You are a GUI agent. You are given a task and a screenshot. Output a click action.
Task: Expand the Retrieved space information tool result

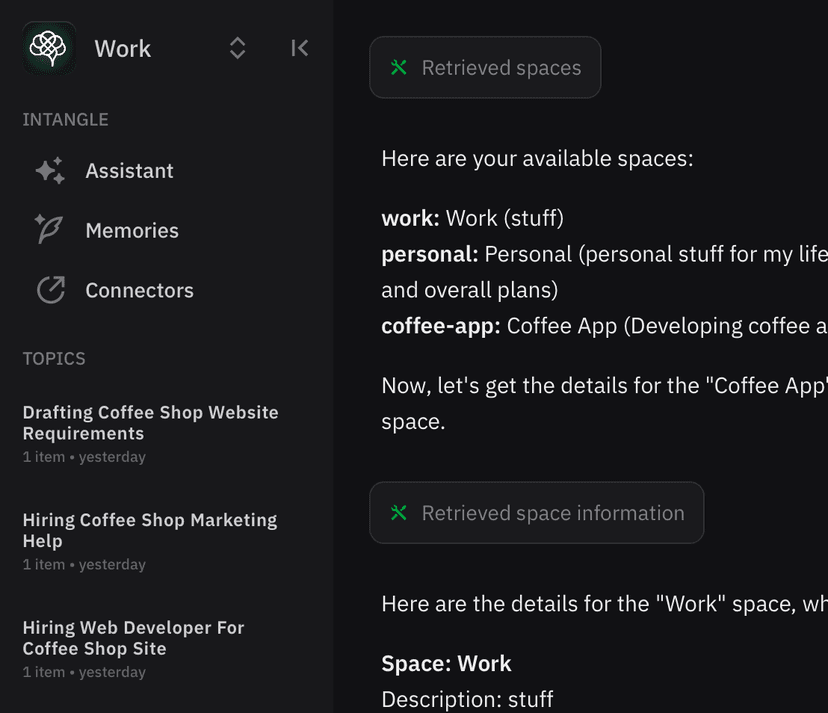point(536,512)
